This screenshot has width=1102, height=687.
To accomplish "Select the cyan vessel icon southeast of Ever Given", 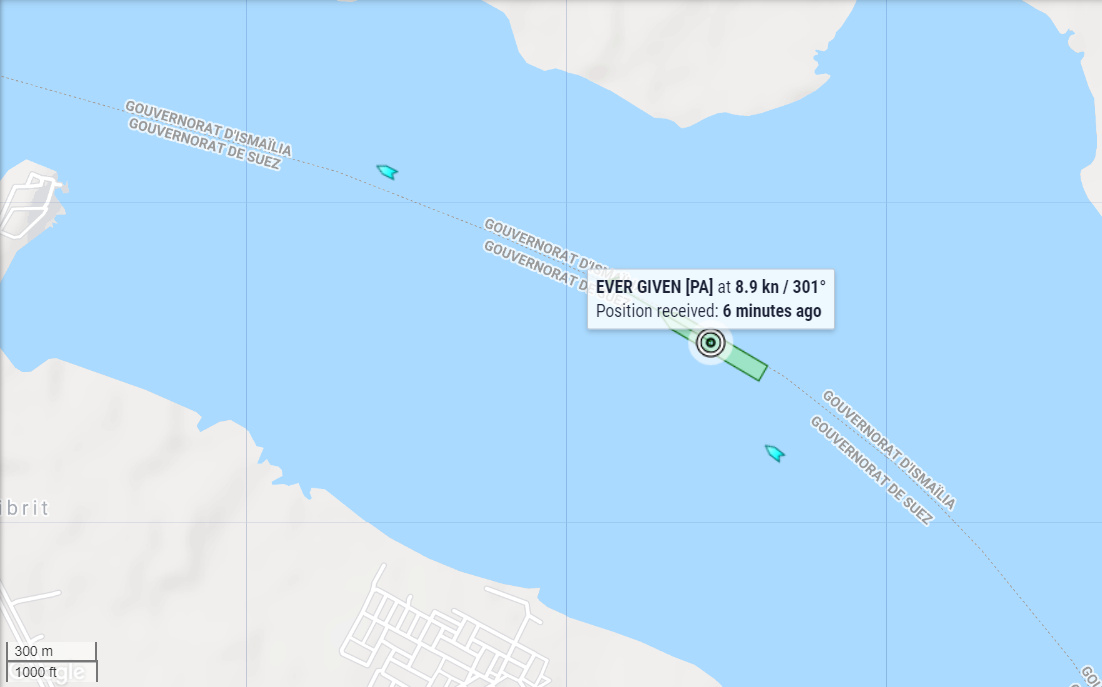I will (x=774, y=453).
